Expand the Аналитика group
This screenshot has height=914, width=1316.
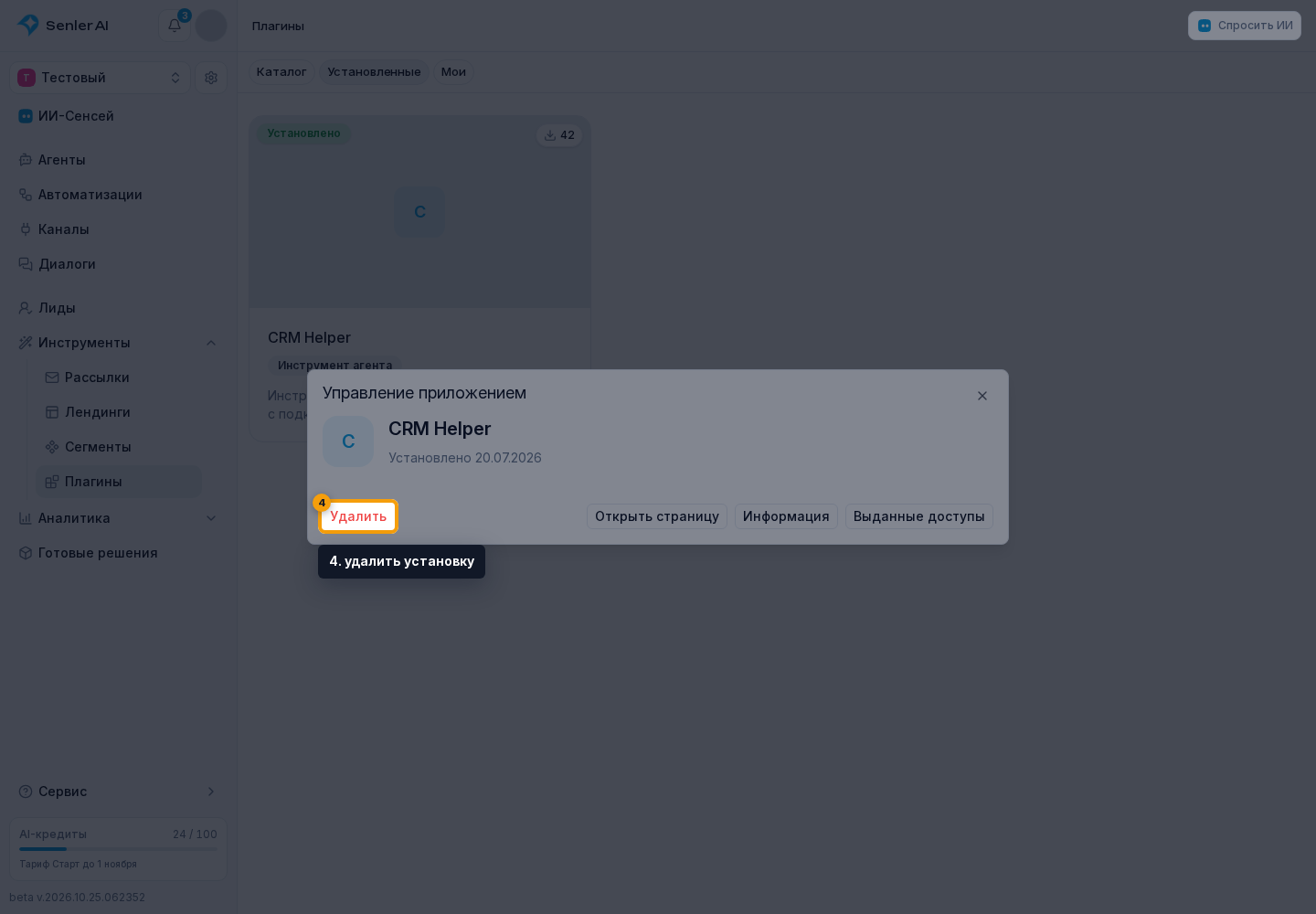point(211,518)
